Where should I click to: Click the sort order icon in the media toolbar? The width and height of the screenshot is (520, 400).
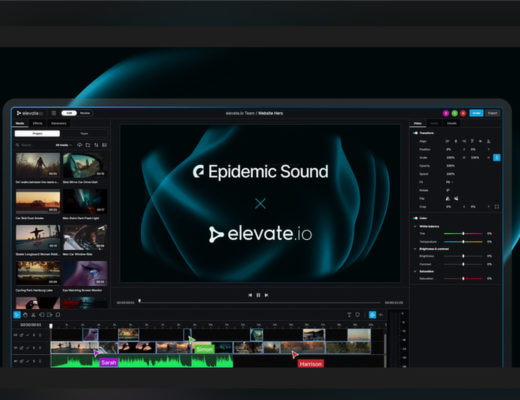coord(96,145)
